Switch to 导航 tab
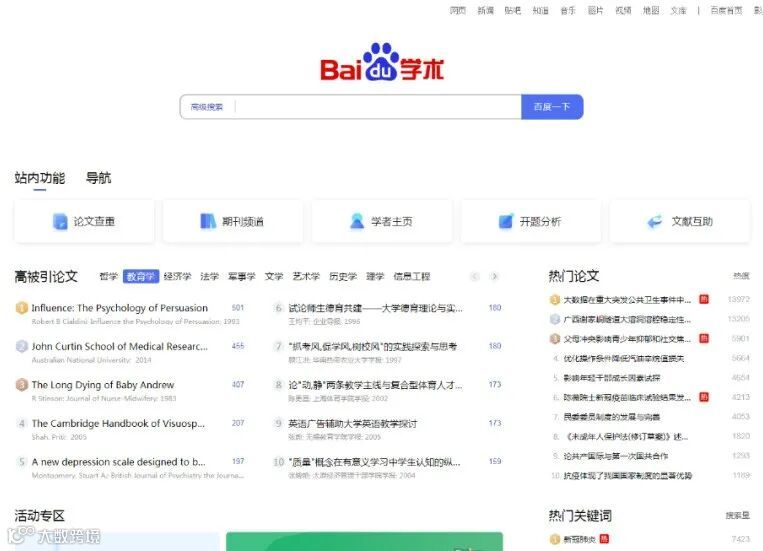Image resolution: width=763 pixels, height=551 pixels. [98, 178]
